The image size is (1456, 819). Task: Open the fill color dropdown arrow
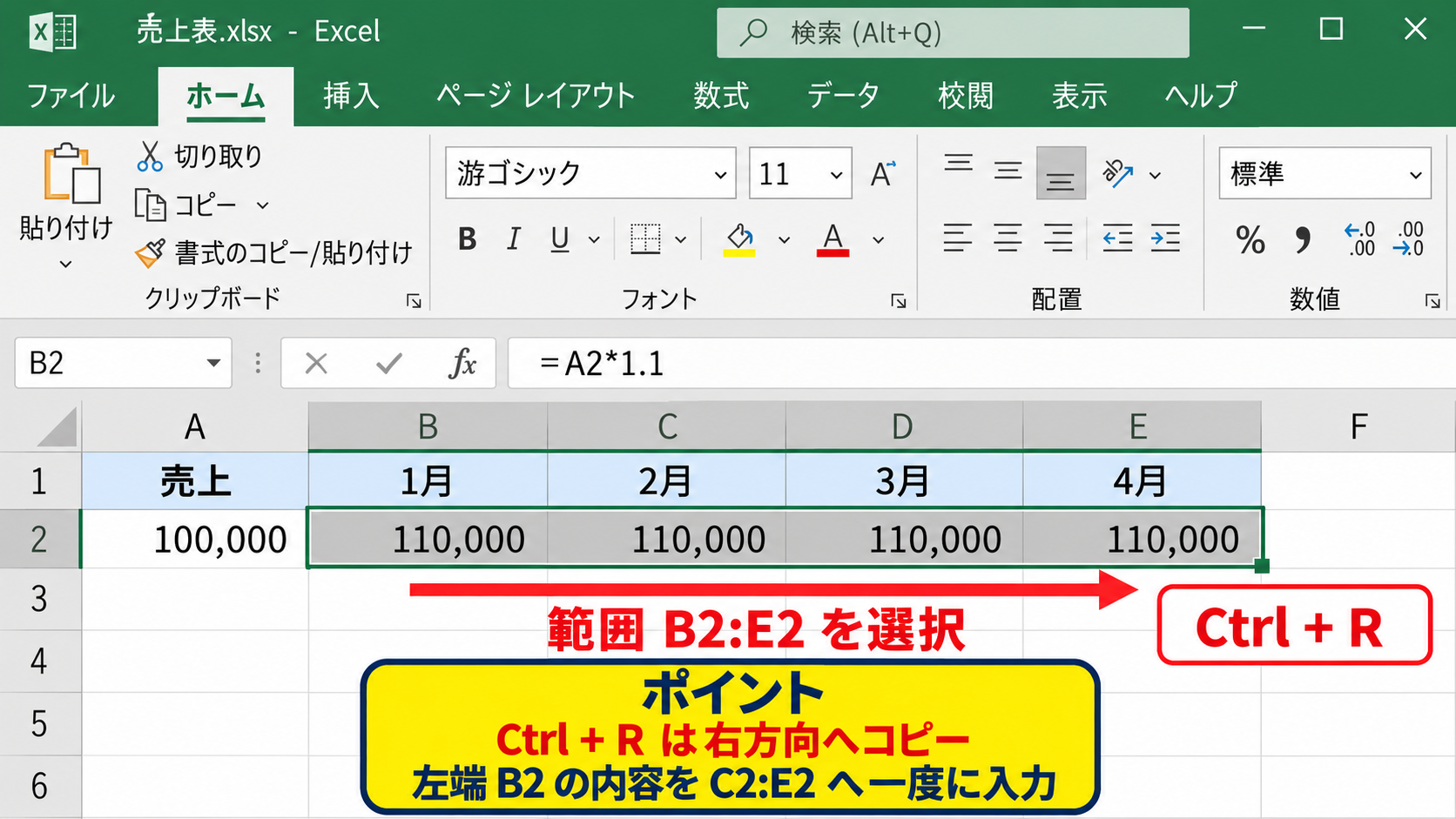(784, 239)
